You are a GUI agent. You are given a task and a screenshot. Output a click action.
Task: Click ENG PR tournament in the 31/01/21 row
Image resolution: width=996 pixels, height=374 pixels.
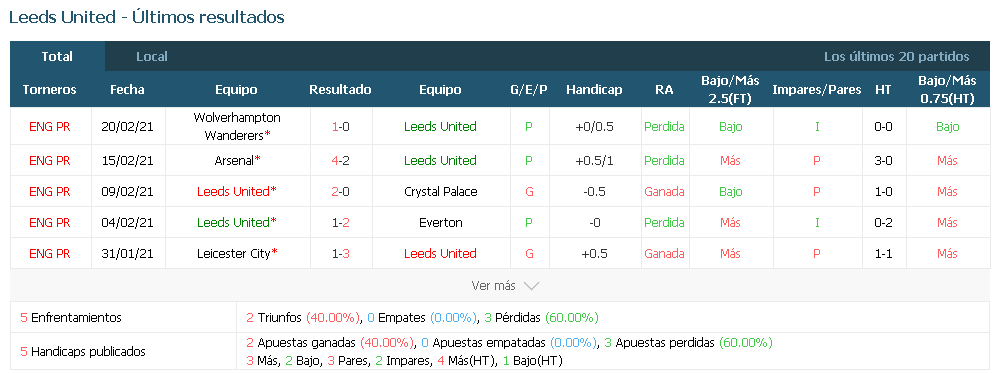tap(50, 254)
